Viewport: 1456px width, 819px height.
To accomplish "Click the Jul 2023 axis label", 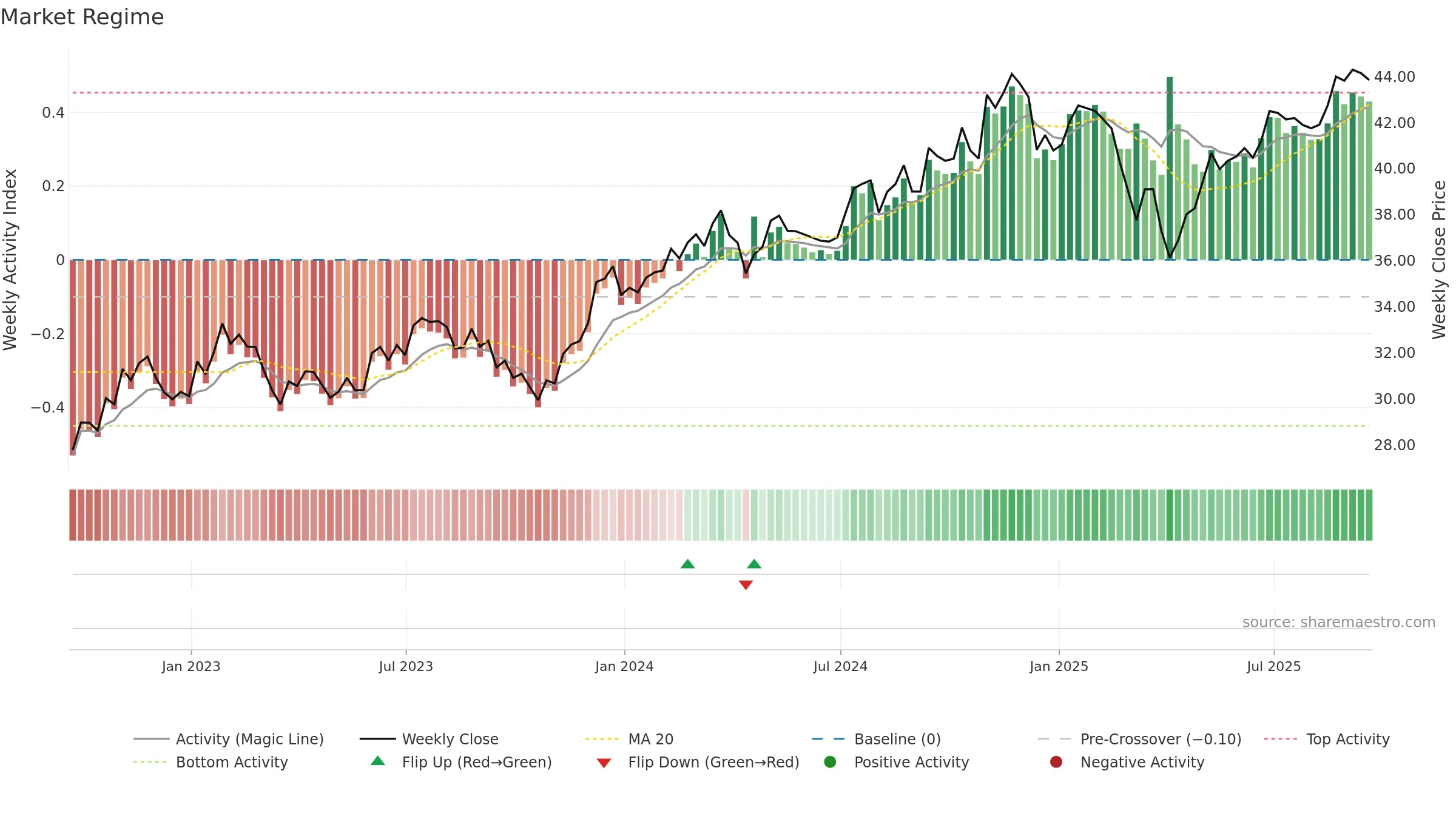I will pyautogui.click(x=406, y=667).
